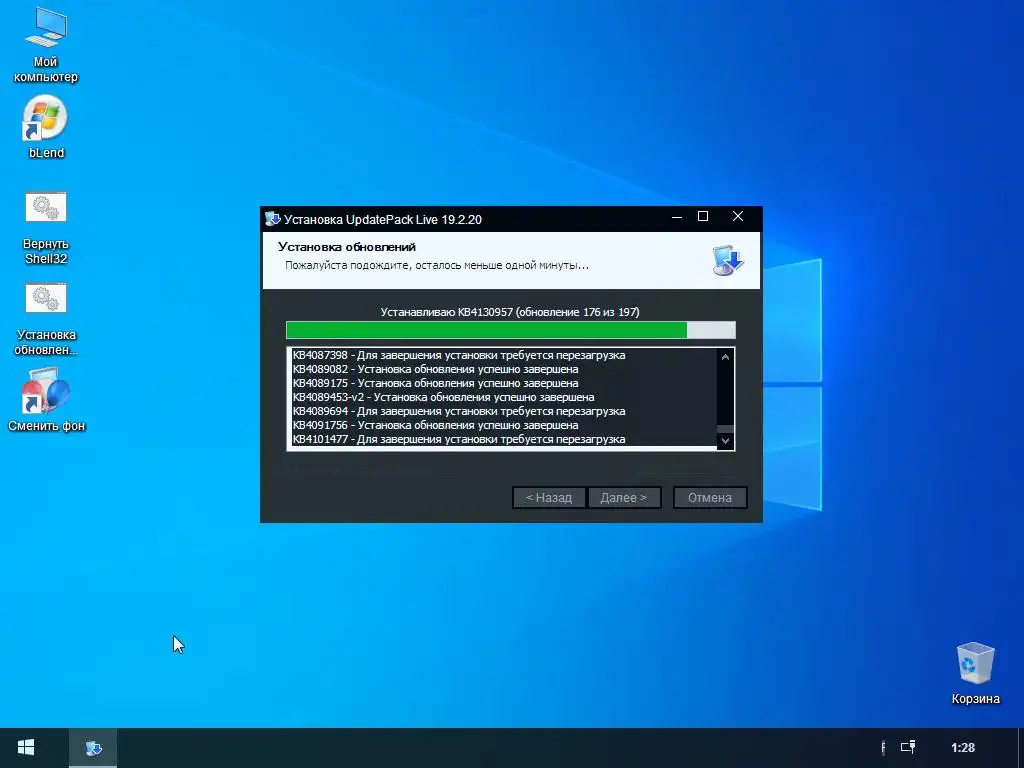Click the log list scroll-up arrow
1024x768 pixels.
click(725, 357)
